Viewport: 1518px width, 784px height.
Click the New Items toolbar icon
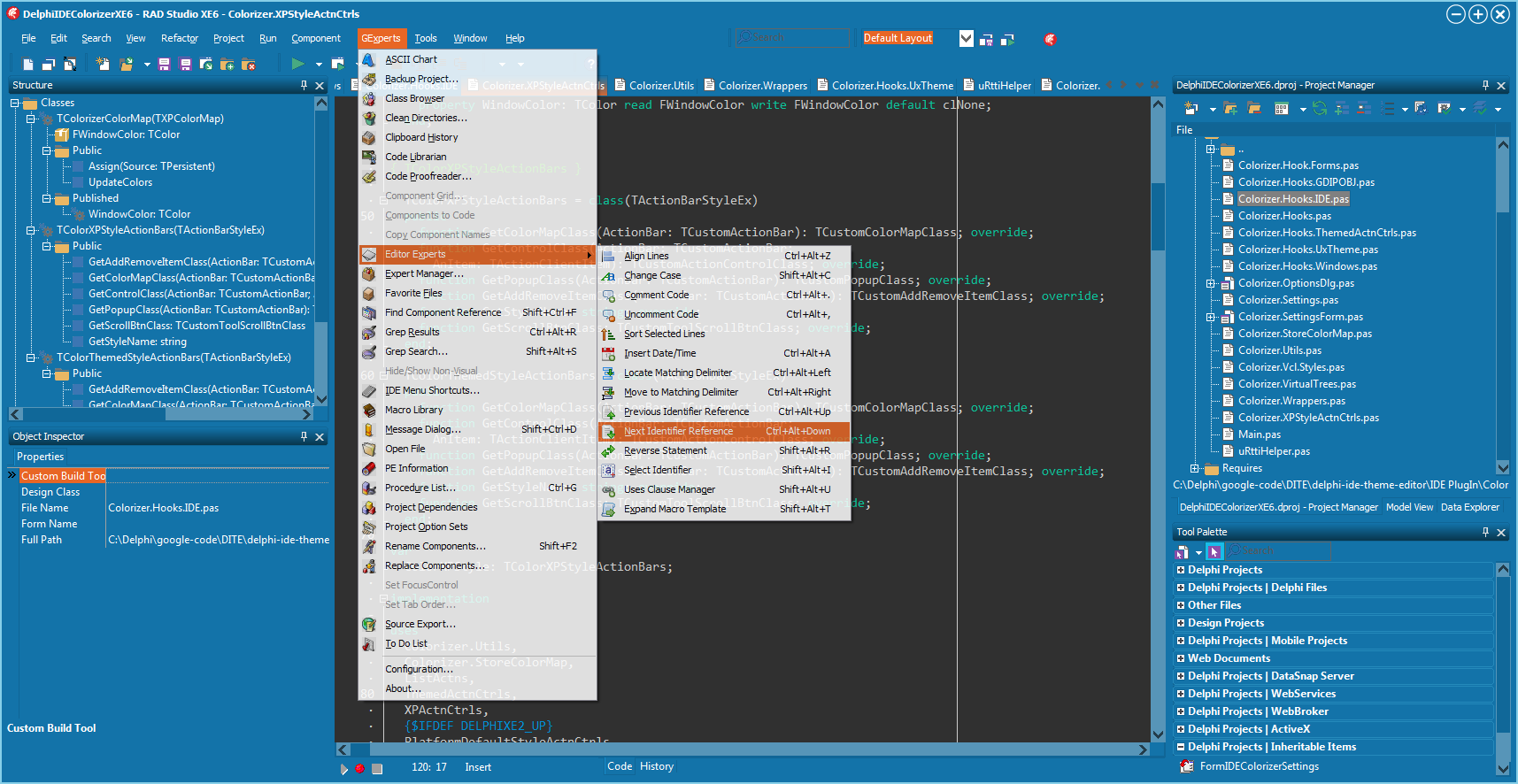pos(103,64)
